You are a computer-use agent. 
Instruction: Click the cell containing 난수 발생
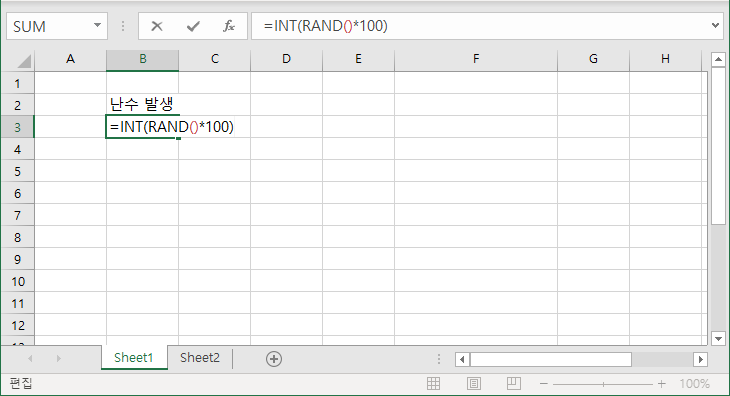tap(142, 104)
